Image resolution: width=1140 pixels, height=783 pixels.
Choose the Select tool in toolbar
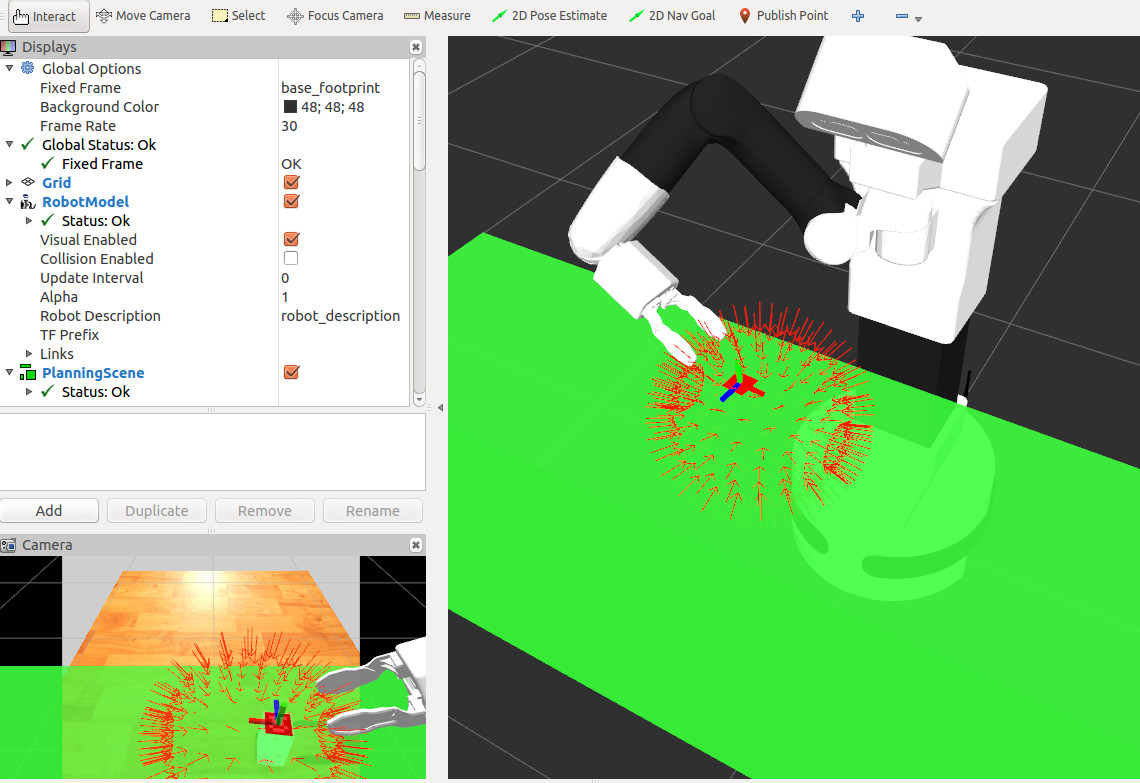click(239, 16)
